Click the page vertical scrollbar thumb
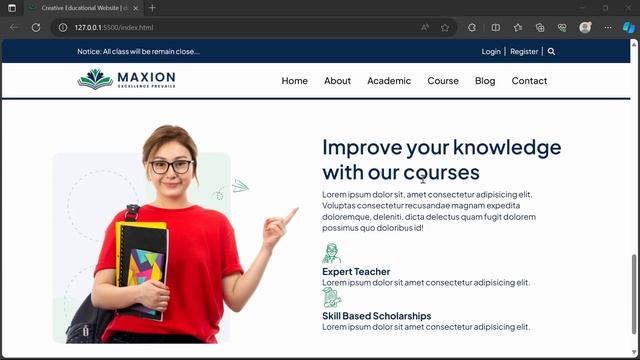This screenshot has height=360, width=640. pos(634,294)
